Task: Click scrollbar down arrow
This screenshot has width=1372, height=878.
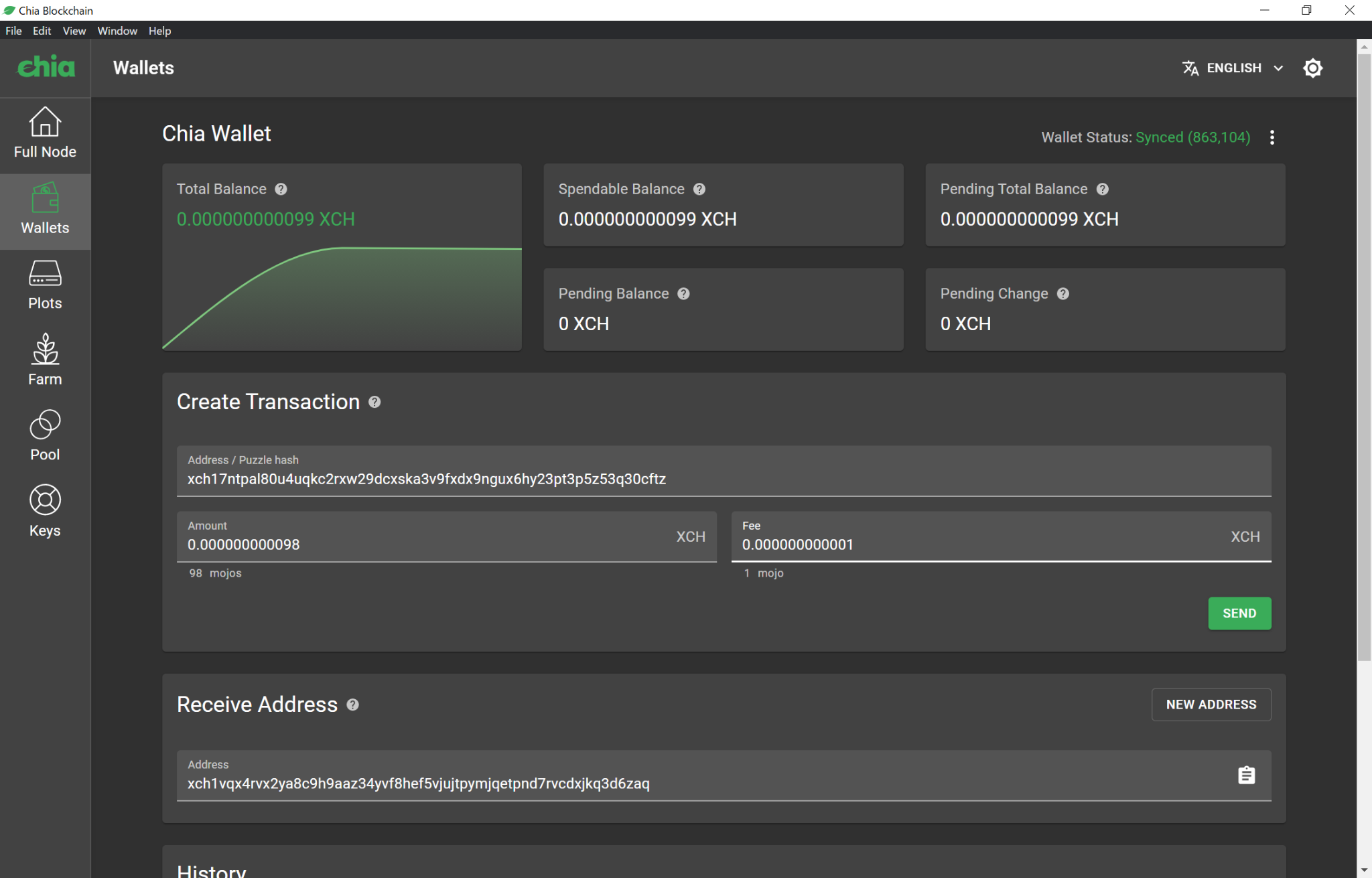Action: coord(1364,870)
